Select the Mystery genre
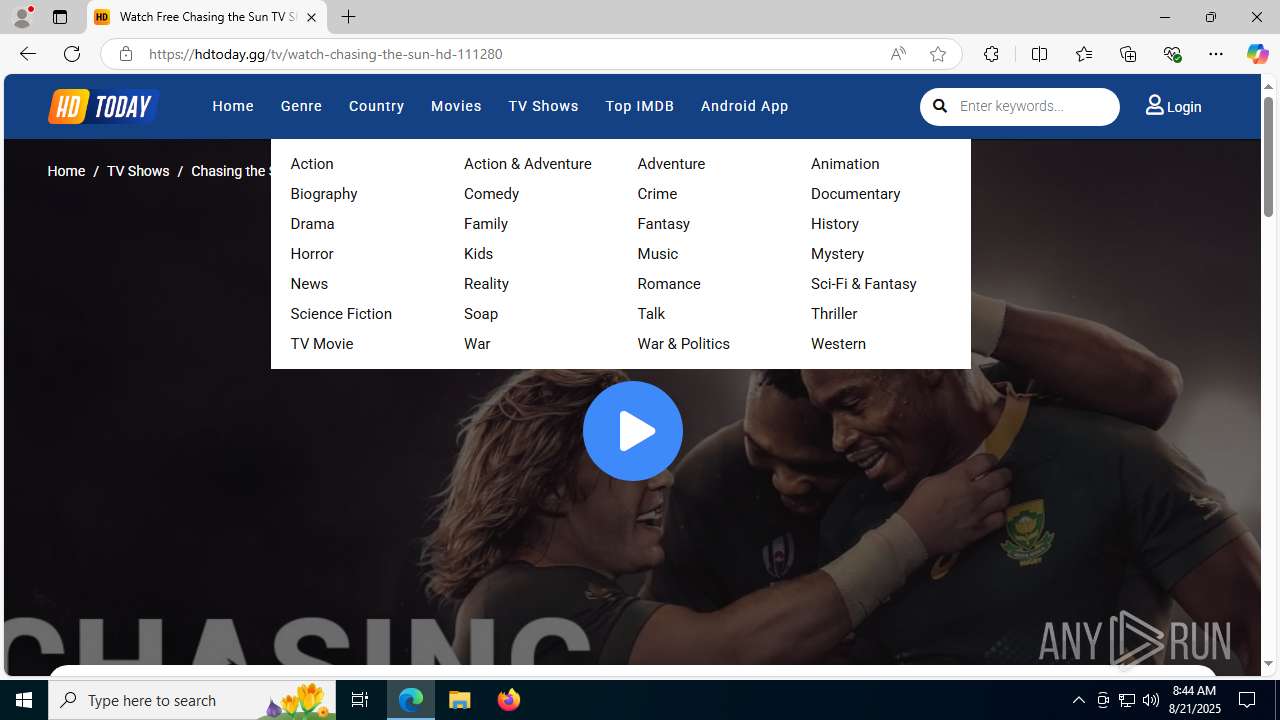 (837, 254)
